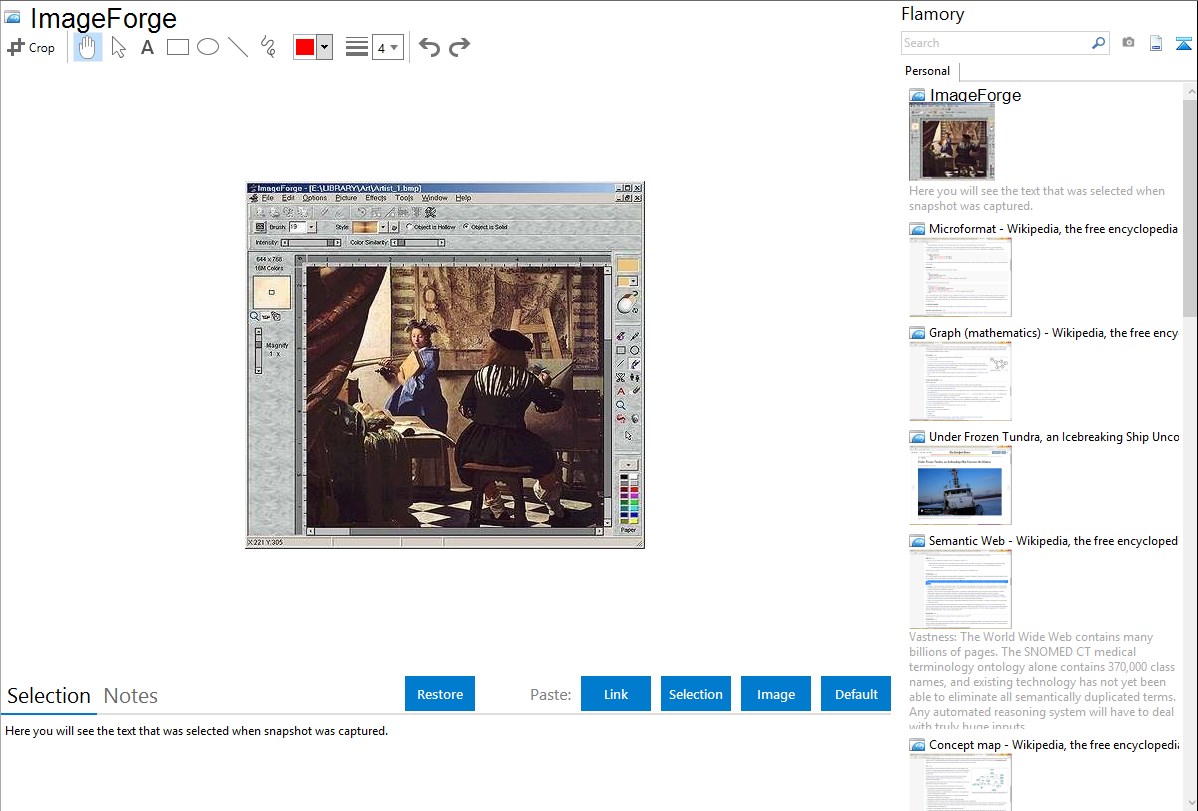1198x811 pixels.
Task: Open the Tools menu in ImageForge snapshot
Action: 404,198
